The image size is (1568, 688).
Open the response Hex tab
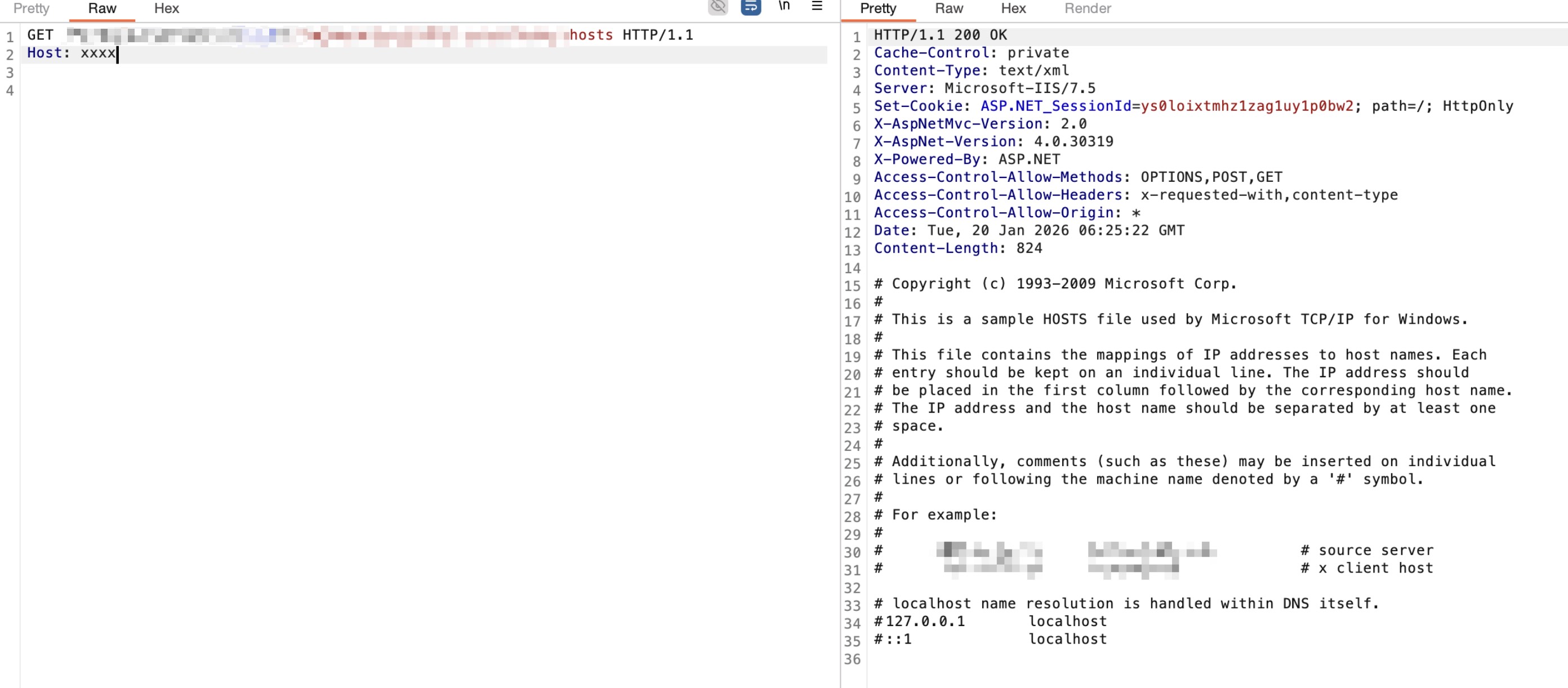coord(1013,8)
